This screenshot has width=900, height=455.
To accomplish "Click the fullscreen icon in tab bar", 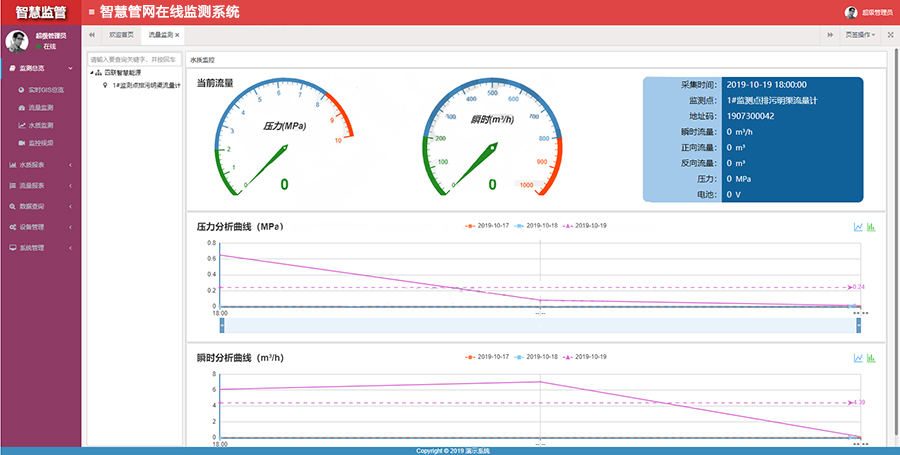I will tap(890, 35).
